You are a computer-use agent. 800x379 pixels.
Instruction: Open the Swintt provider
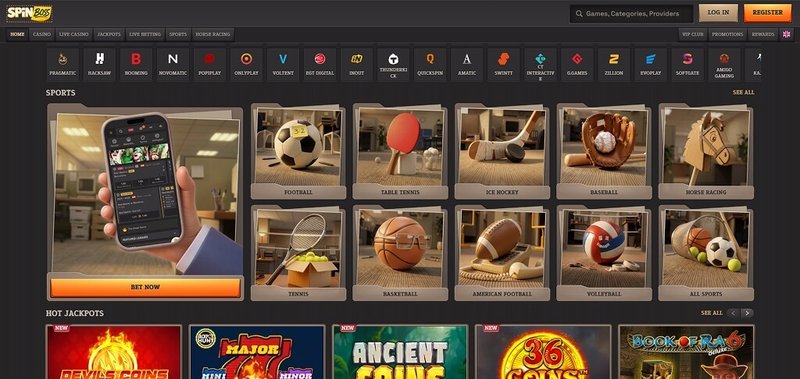pos(504,64)
